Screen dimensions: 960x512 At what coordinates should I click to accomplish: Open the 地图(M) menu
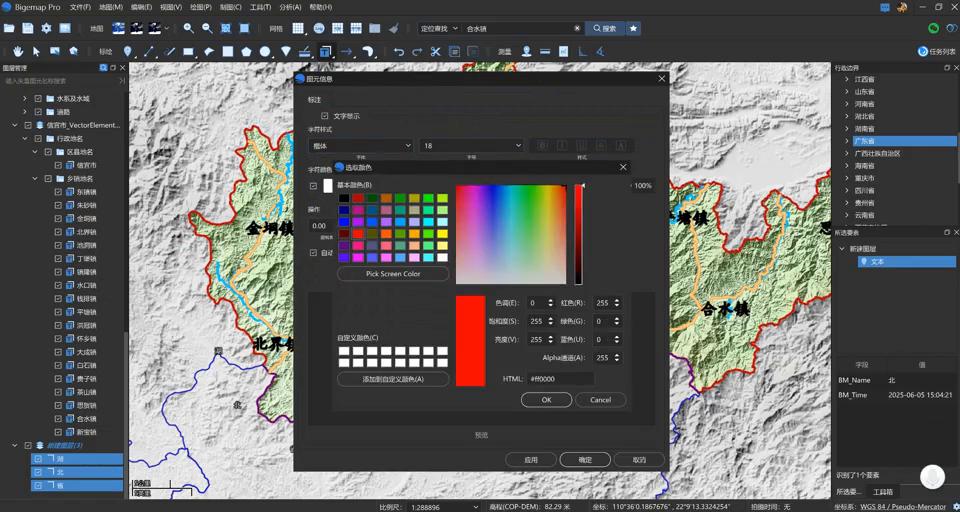(x=111, y=7)
